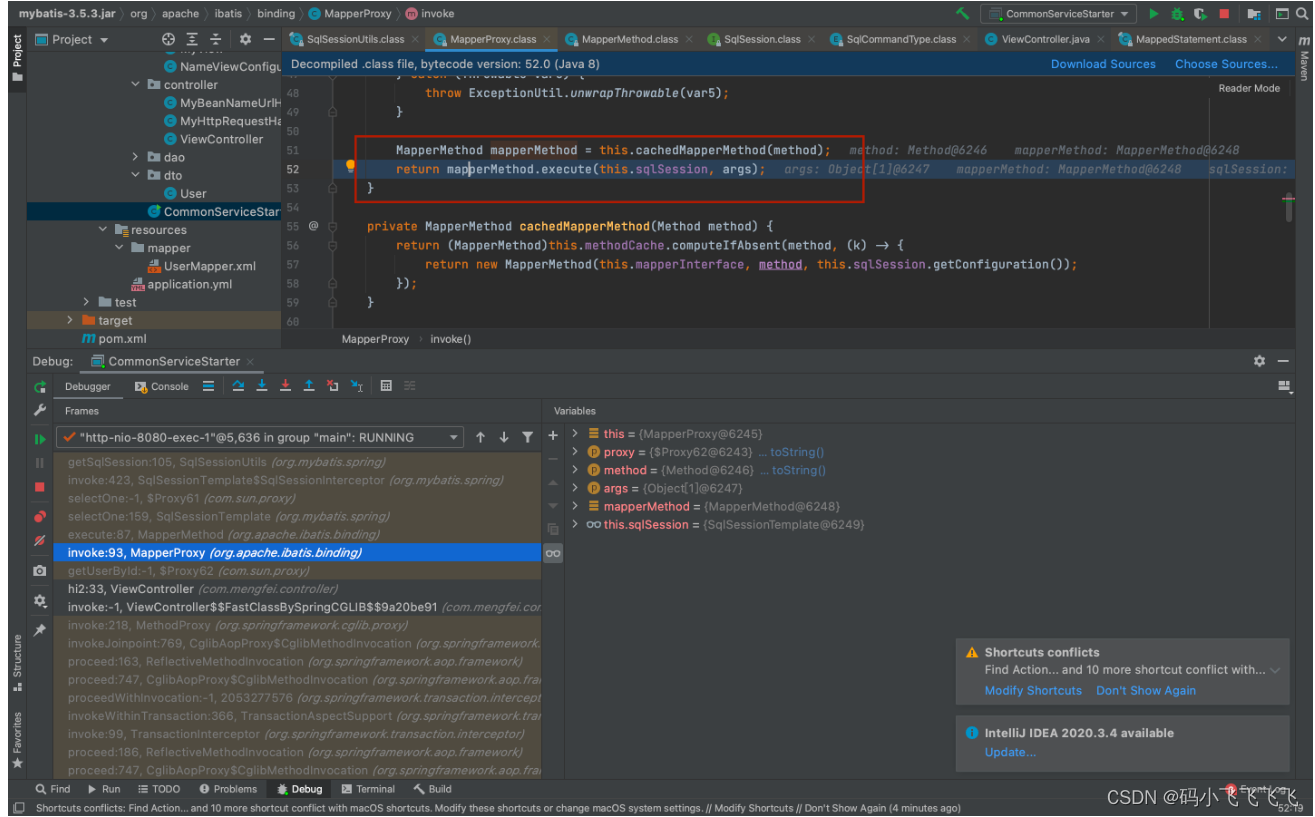This screenshot has height=817, width=1315.
Task: Click the Step Out icon in the debugger toolbar
Action: click(309, 386)
